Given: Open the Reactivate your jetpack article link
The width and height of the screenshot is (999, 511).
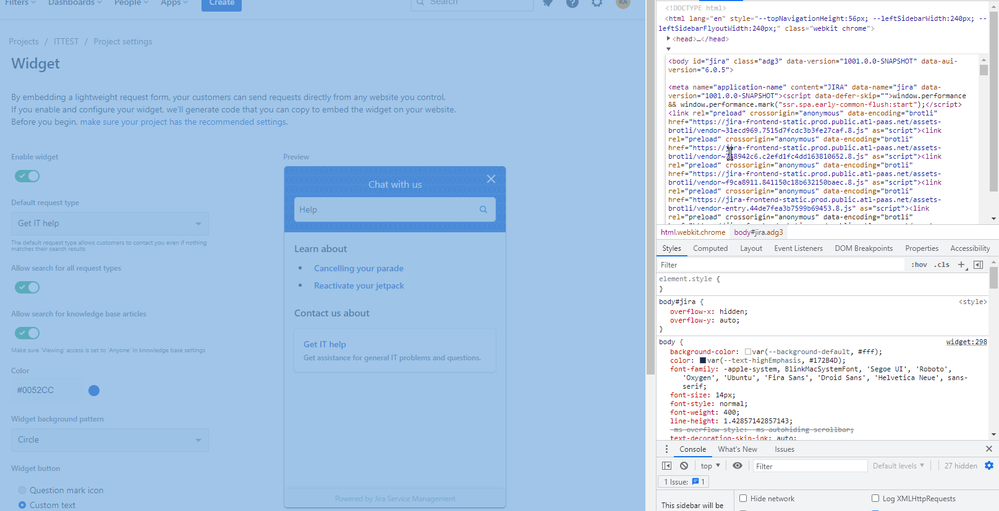Looking at the screenshot, I should 359,285.
